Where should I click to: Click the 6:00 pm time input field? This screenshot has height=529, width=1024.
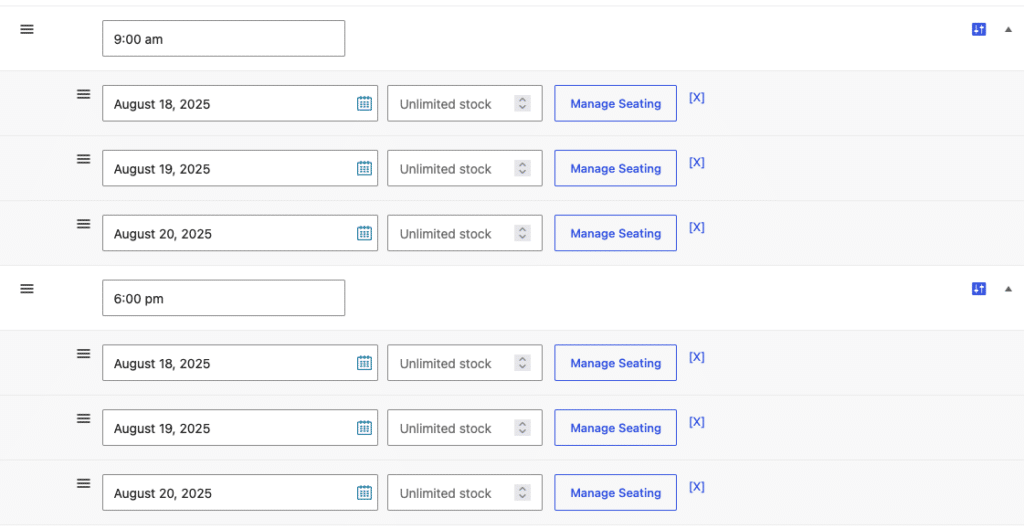click(x=223, y=298)
